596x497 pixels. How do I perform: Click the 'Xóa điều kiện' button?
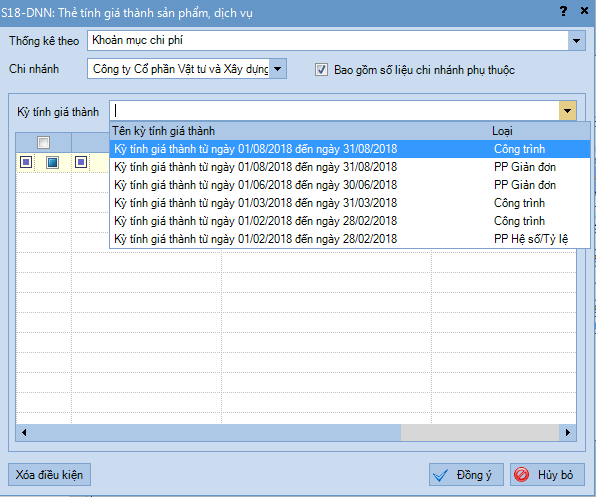(49, 475)
